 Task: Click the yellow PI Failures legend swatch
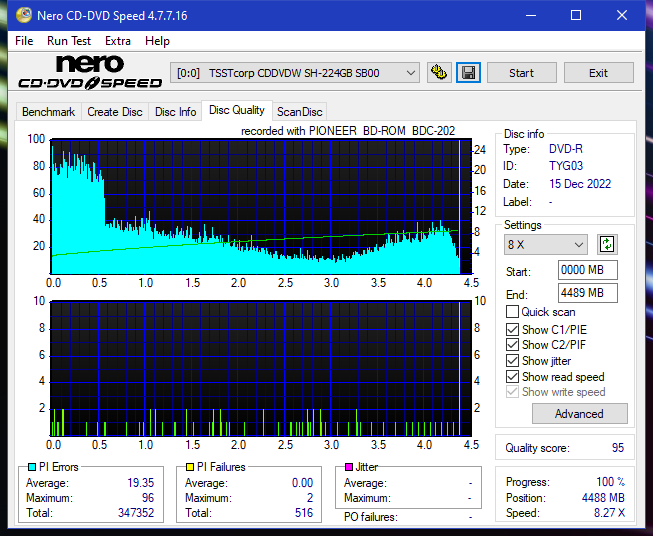[190, 467]
